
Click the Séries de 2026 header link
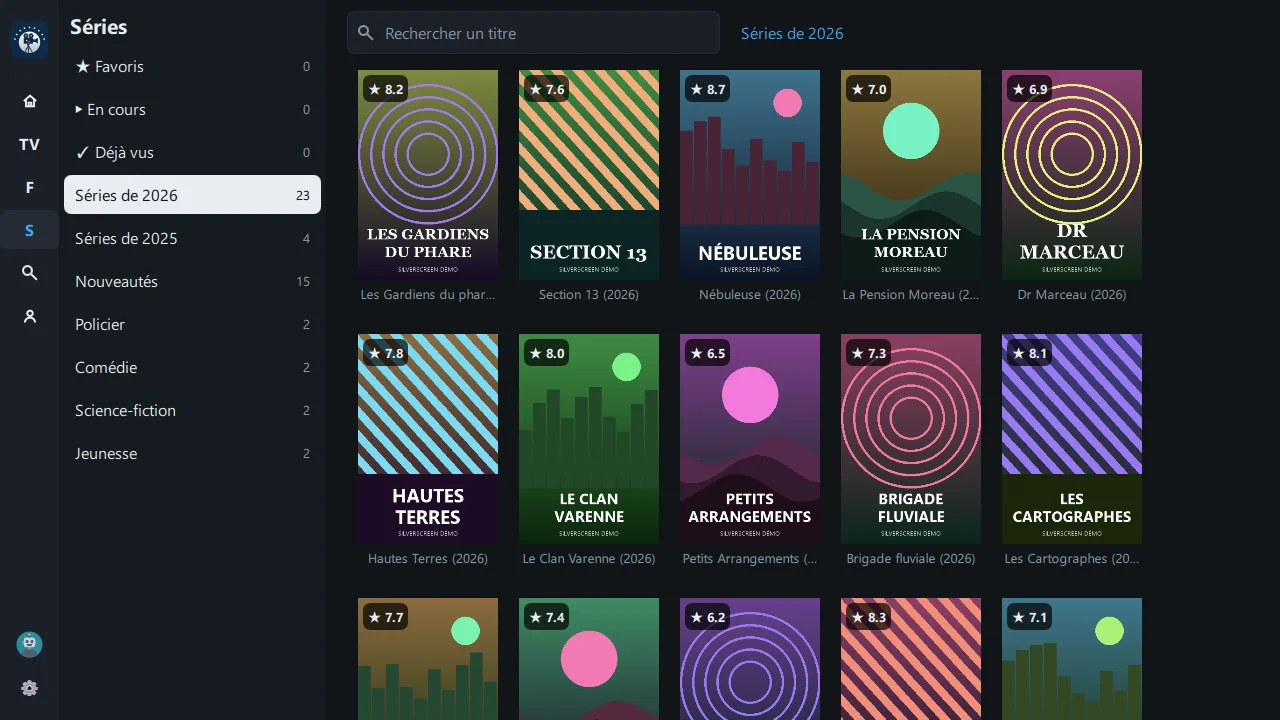pos(792,33)
